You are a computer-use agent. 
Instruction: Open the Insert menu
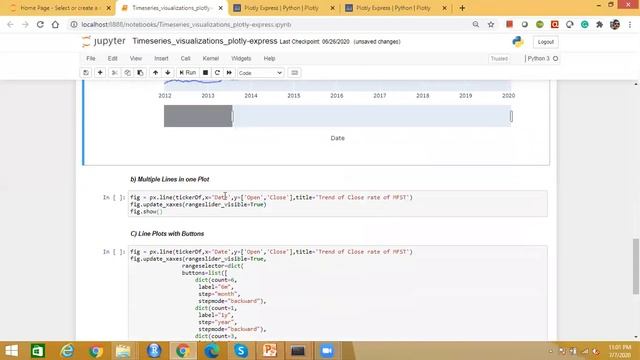(x=161, y=58)
